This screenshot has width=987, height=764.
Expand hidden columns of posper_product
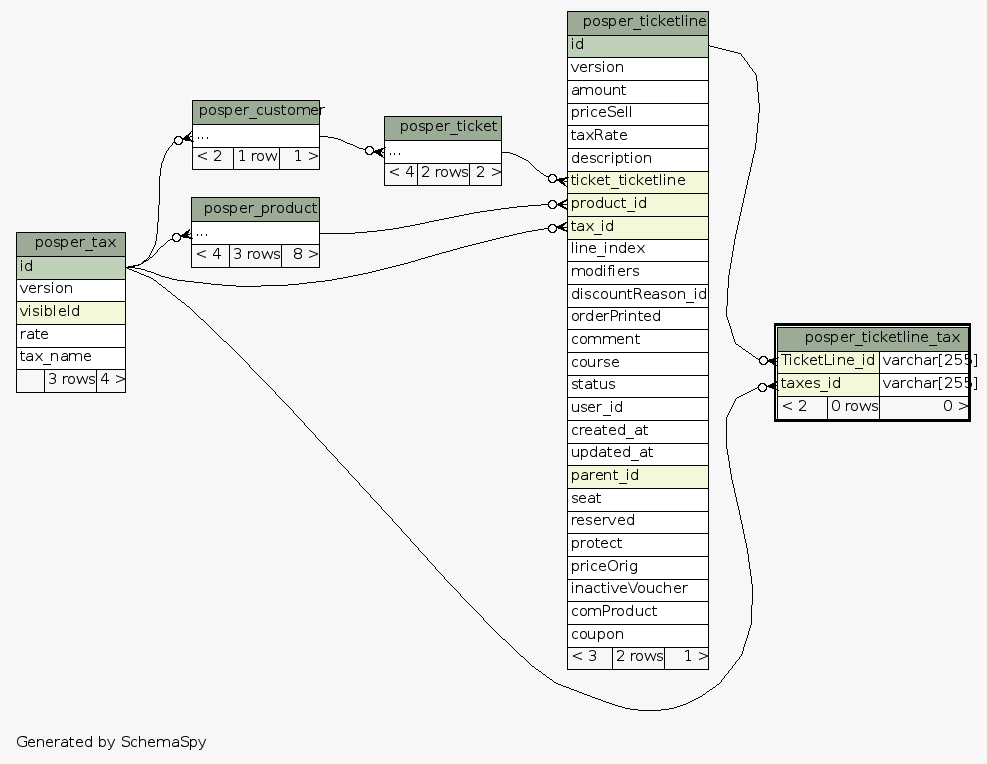coord(256,231)
